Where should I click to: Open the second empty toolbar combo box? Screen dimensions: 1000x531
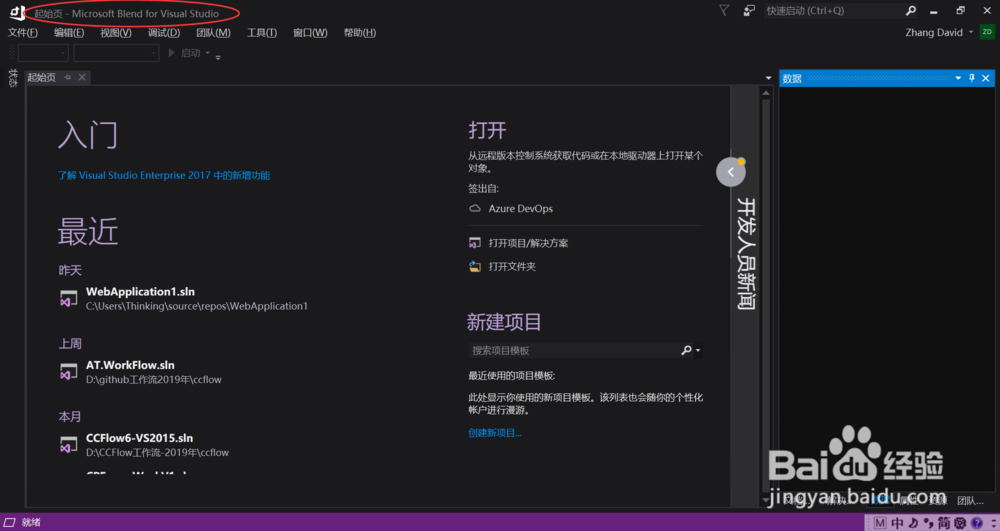(x=116, y=54)
